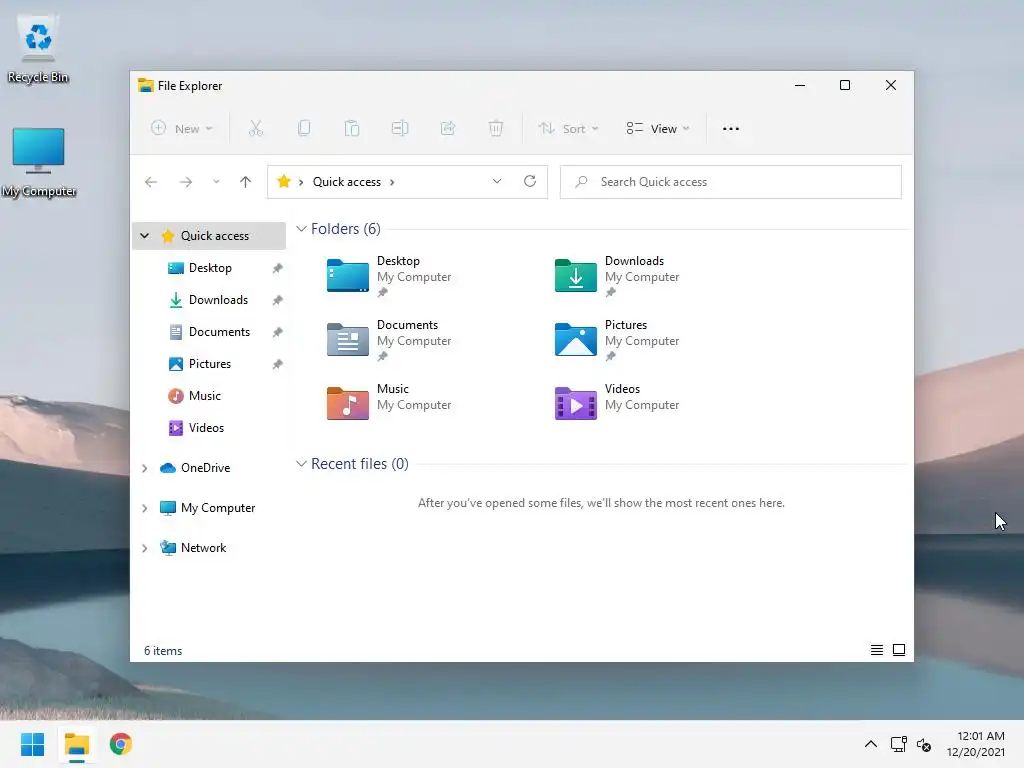This screenshot has width=1024, height=768.
Task: Select My Computer desktop icon
Action: point(39,163)
